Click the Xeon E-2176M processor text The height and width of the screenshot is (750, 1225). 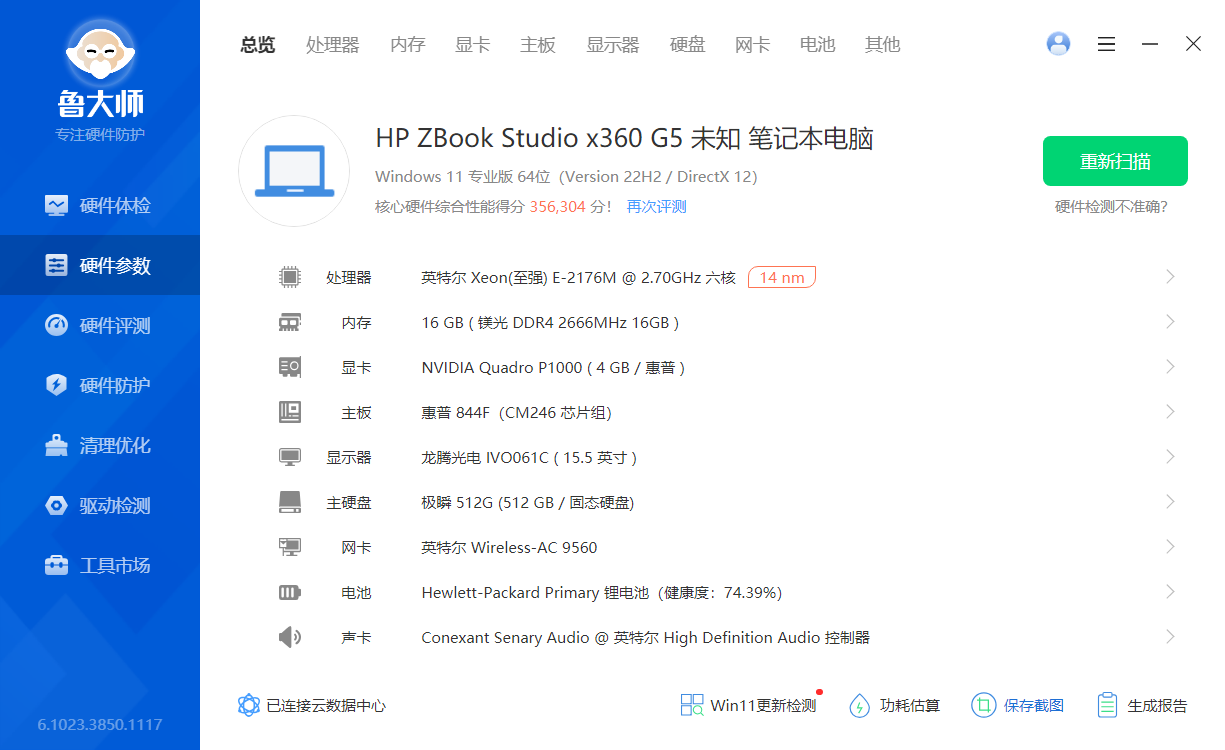tap(578, 277)
